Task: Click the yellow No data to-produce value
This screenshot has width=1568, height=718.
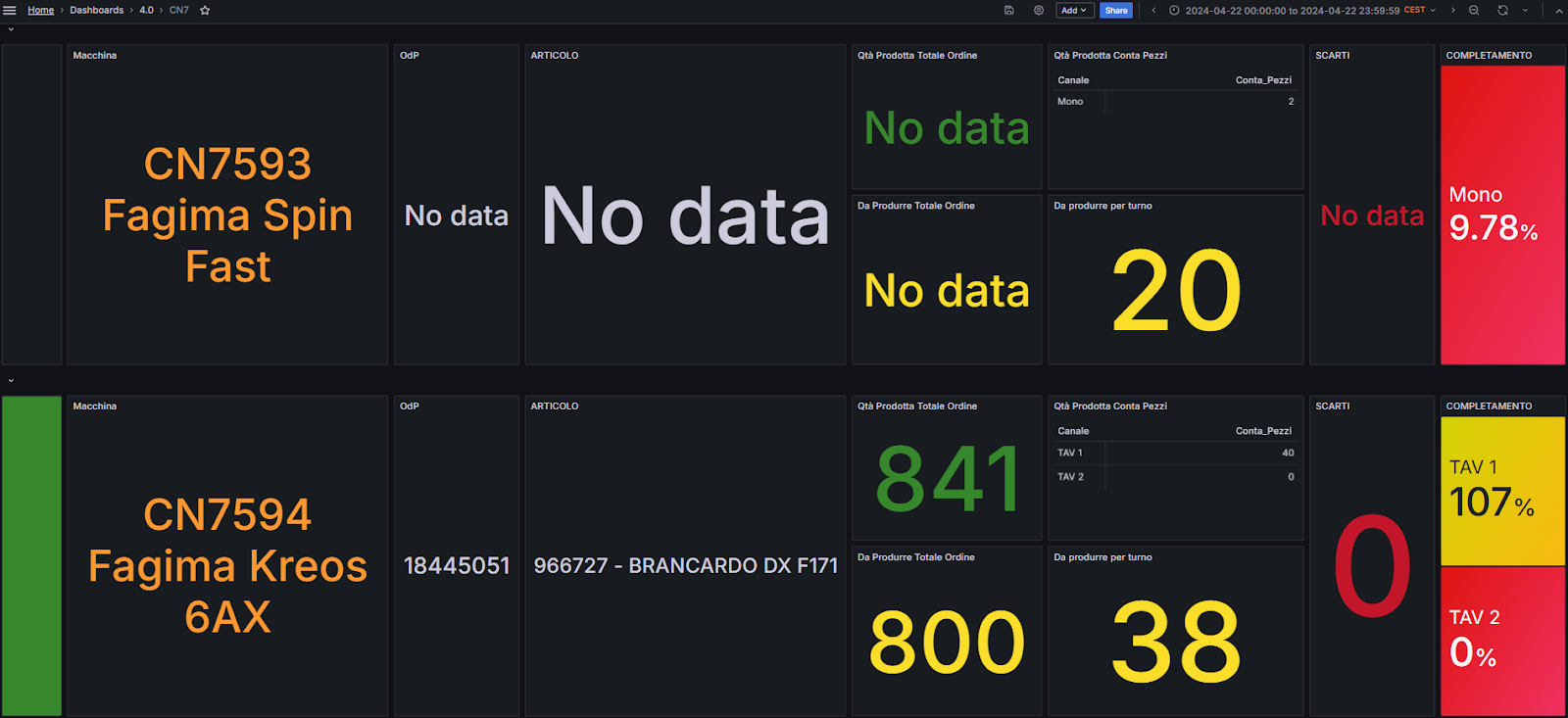Action: 947,291
